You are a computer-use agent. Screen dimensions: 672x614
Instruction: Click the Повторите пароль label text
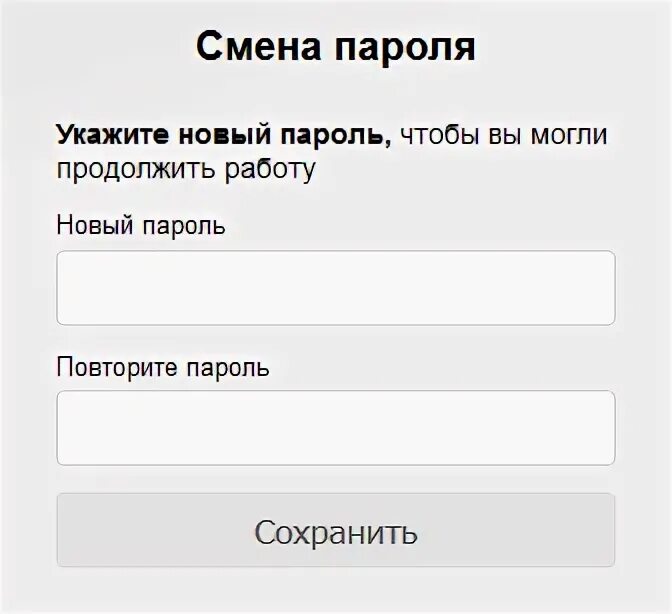pyautogui.click(x=163, y=367)
